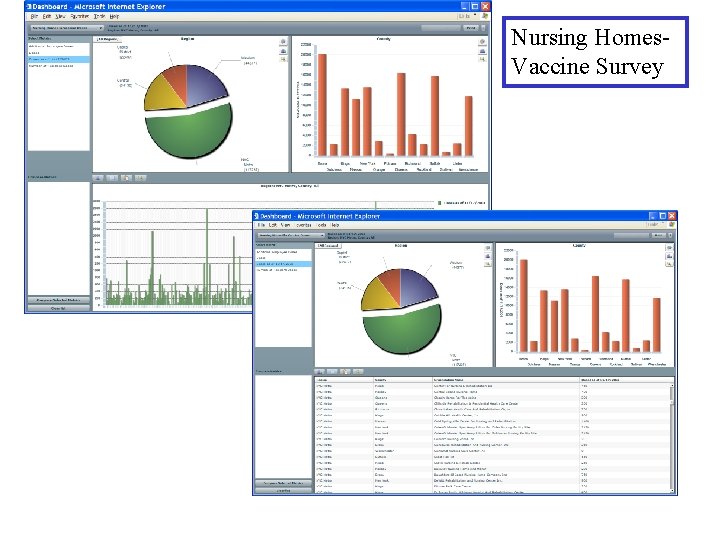
Task: Open small arrow beside Print in back window
Action: (x=483, y=28)
